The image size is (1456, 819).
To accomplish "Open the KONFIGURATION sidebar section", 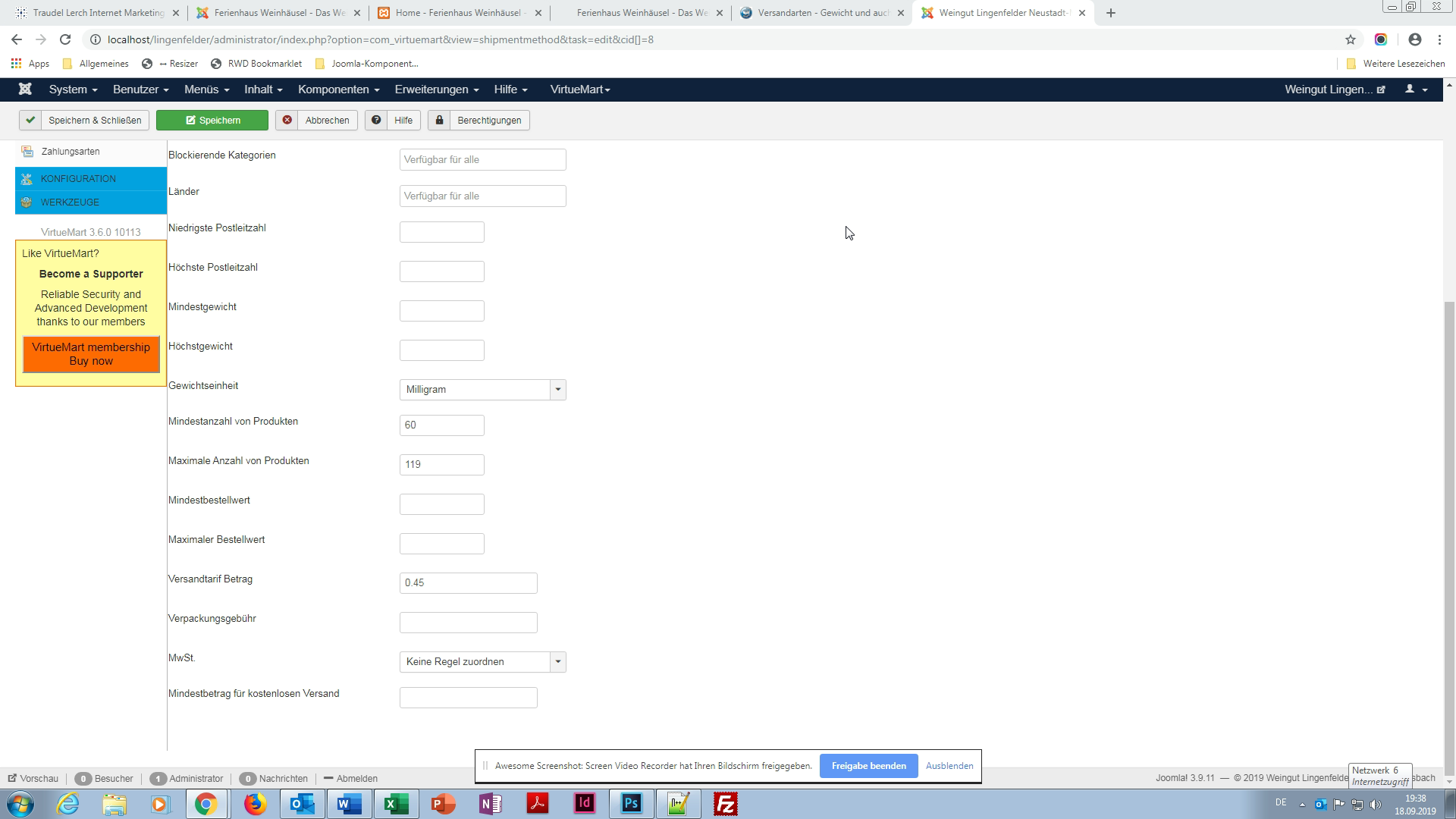I will click(x=78, y=179).
